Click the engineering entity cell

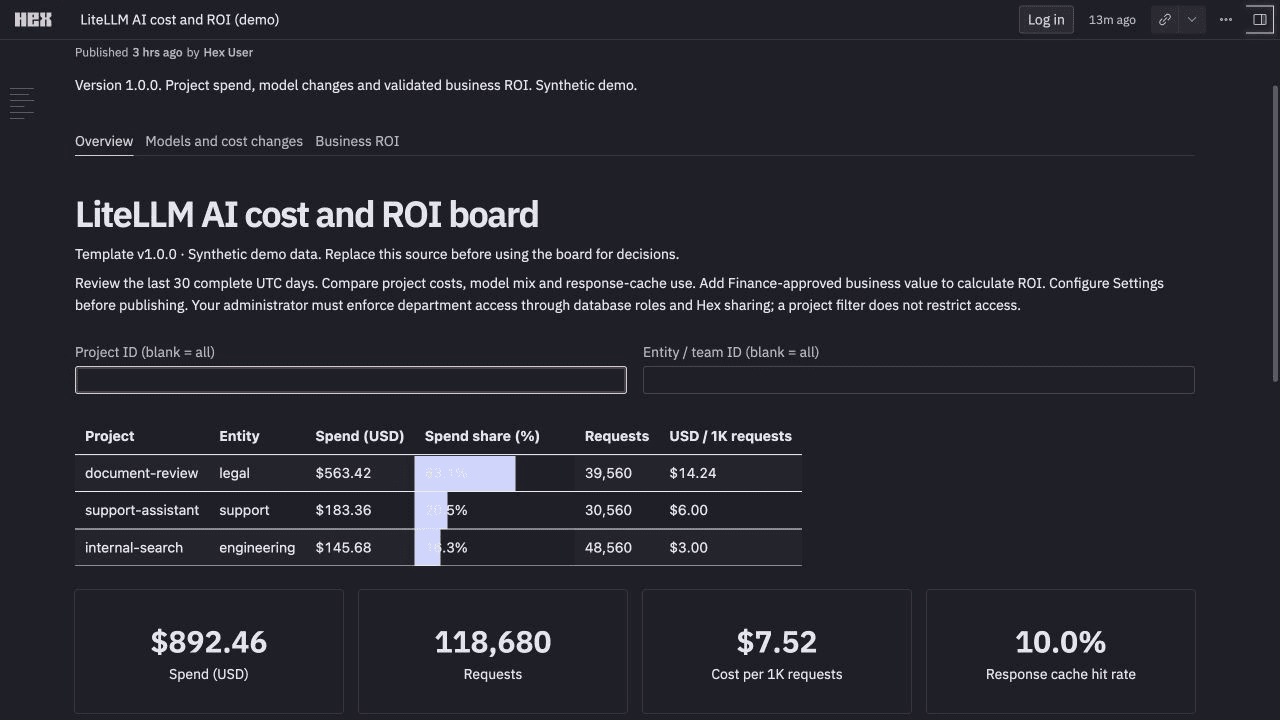[x=257, y=548]
